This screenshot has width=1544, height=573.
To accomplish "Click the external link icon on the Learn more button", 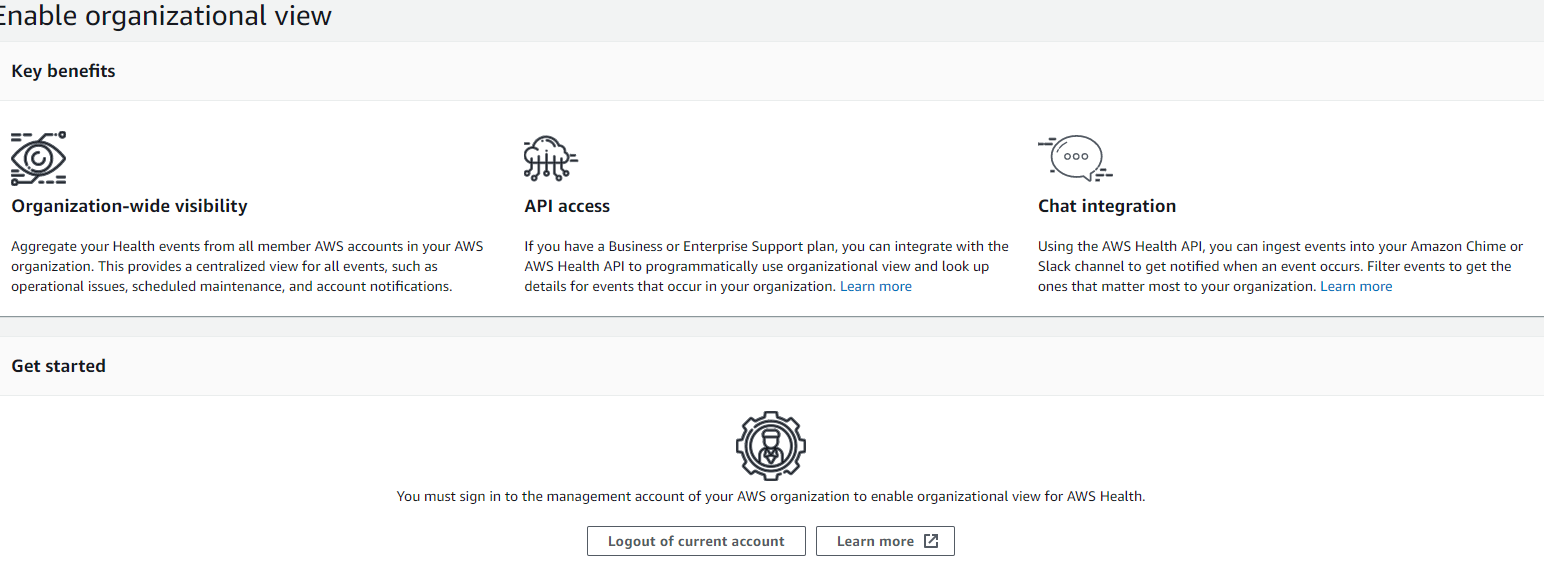I will [x=931, y=541].
